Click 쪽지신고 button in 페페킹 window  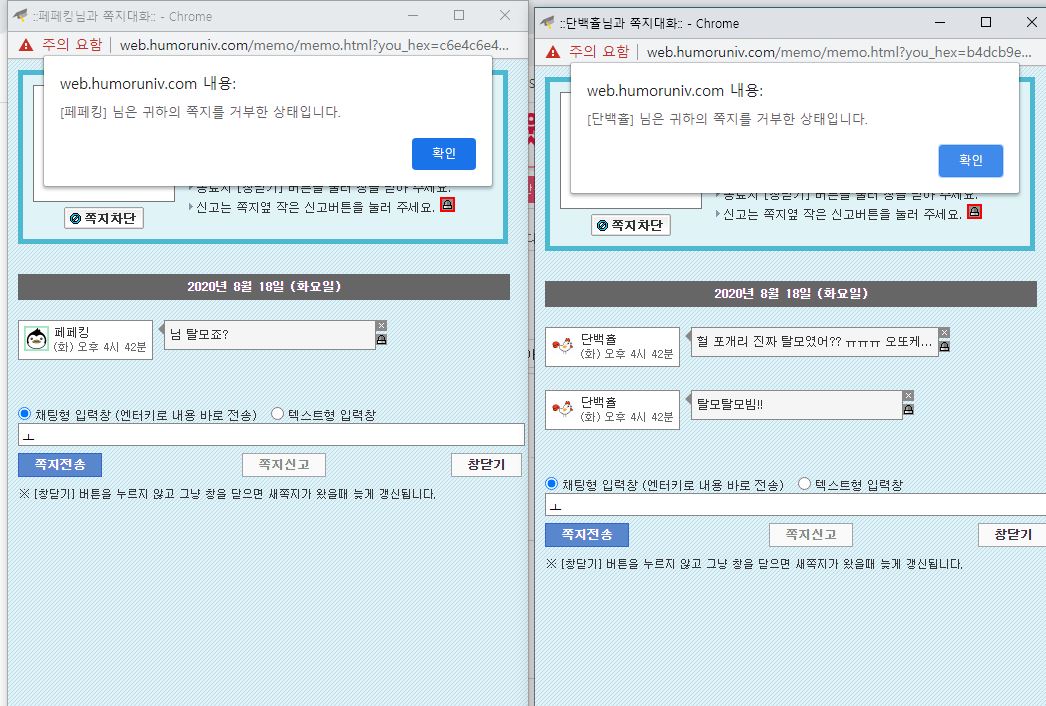284,465
